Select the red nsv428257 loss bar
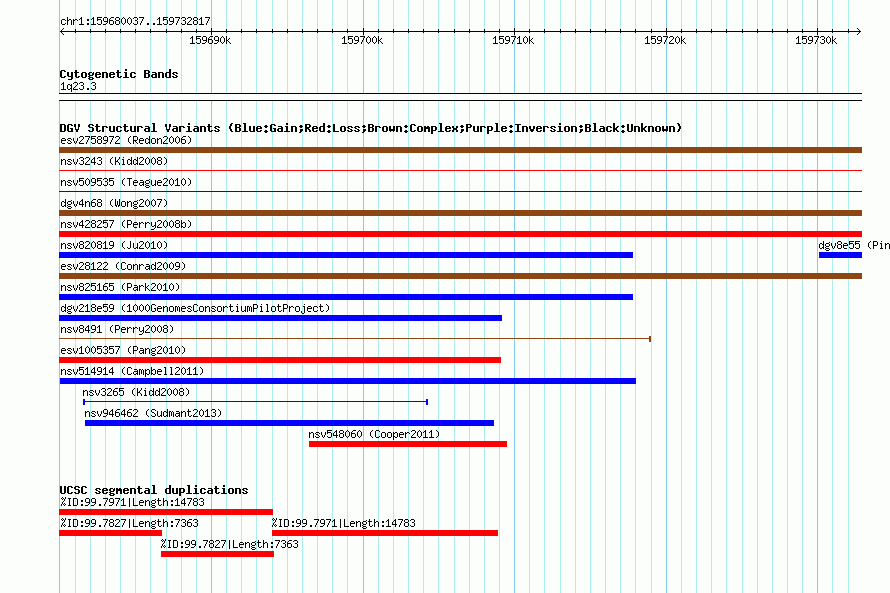The height and width of the screenshot is (593, 890). (460, 234)
